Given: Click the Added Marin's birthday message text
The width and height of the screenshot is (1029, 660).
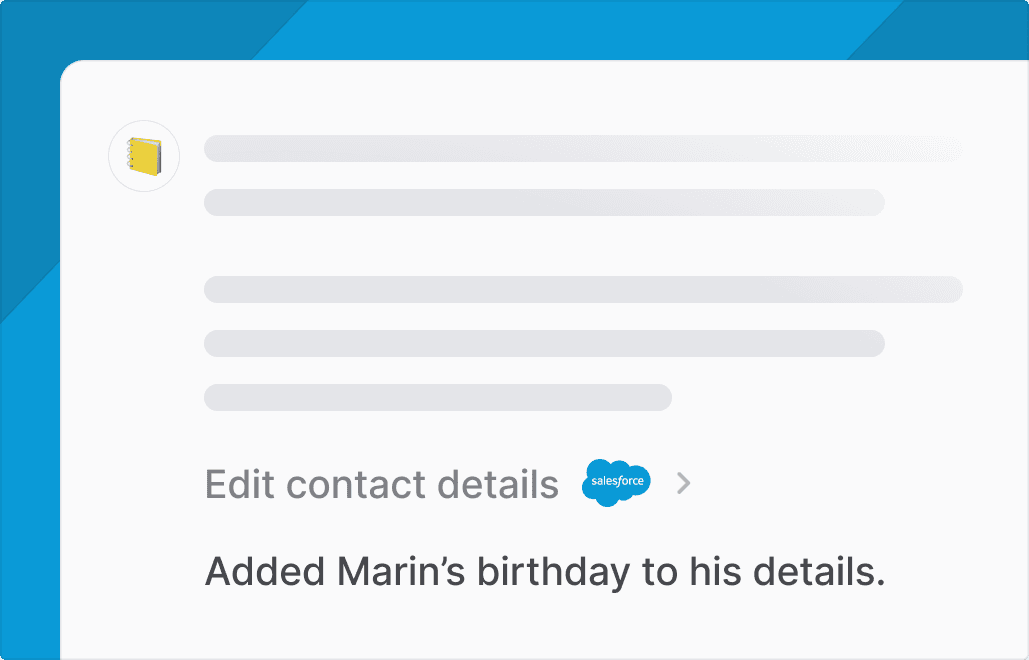Looking at the screenshot, I should click(x=545, y=572).
